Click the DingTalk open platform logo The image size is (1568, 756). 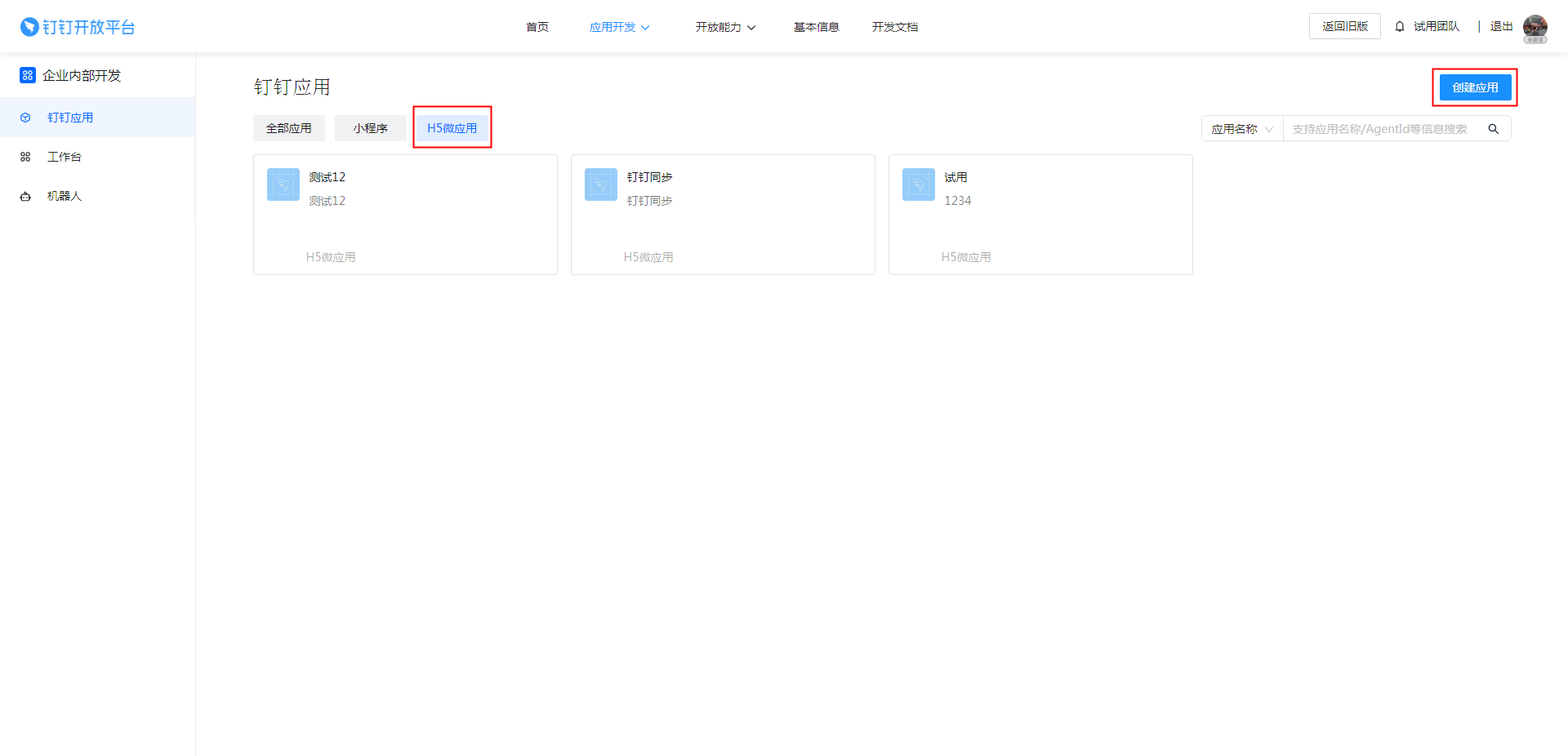(78, 27)
